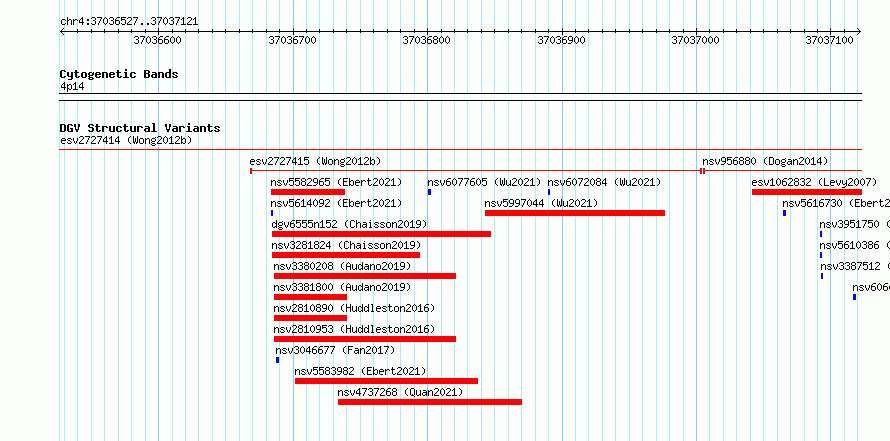The width and height of the screenshot is (890, 441).
Task: Click the nsv5583982 (Ebert2021) red bar
Action: [x=387, y=381]
